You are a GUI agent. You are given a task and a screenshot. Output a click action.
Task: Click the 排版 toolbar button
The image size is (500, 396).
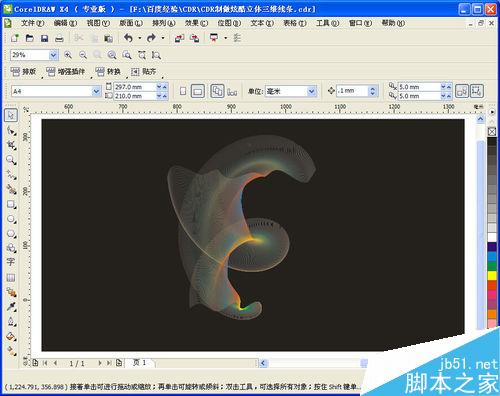(x=23, y=71)
